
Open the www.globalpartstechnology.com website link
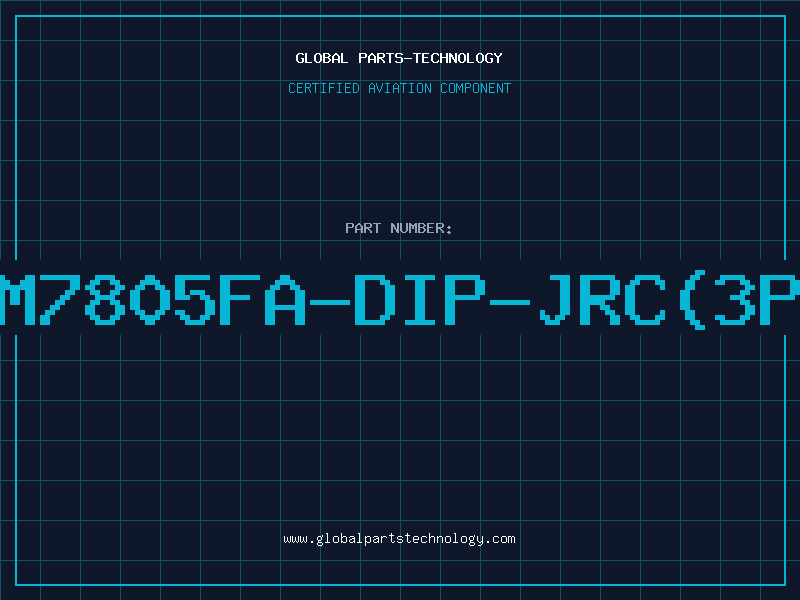coord(399,539)
